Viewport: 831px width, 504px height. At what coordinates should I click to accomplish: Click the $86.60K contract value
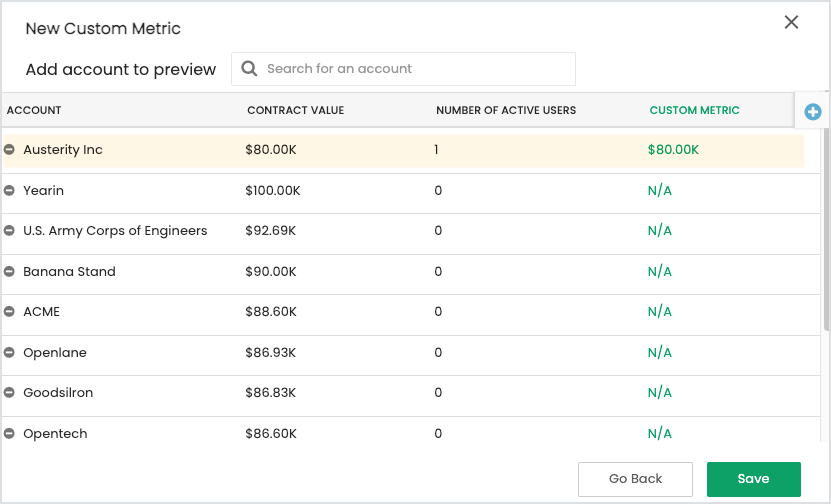tap(271, 434)
